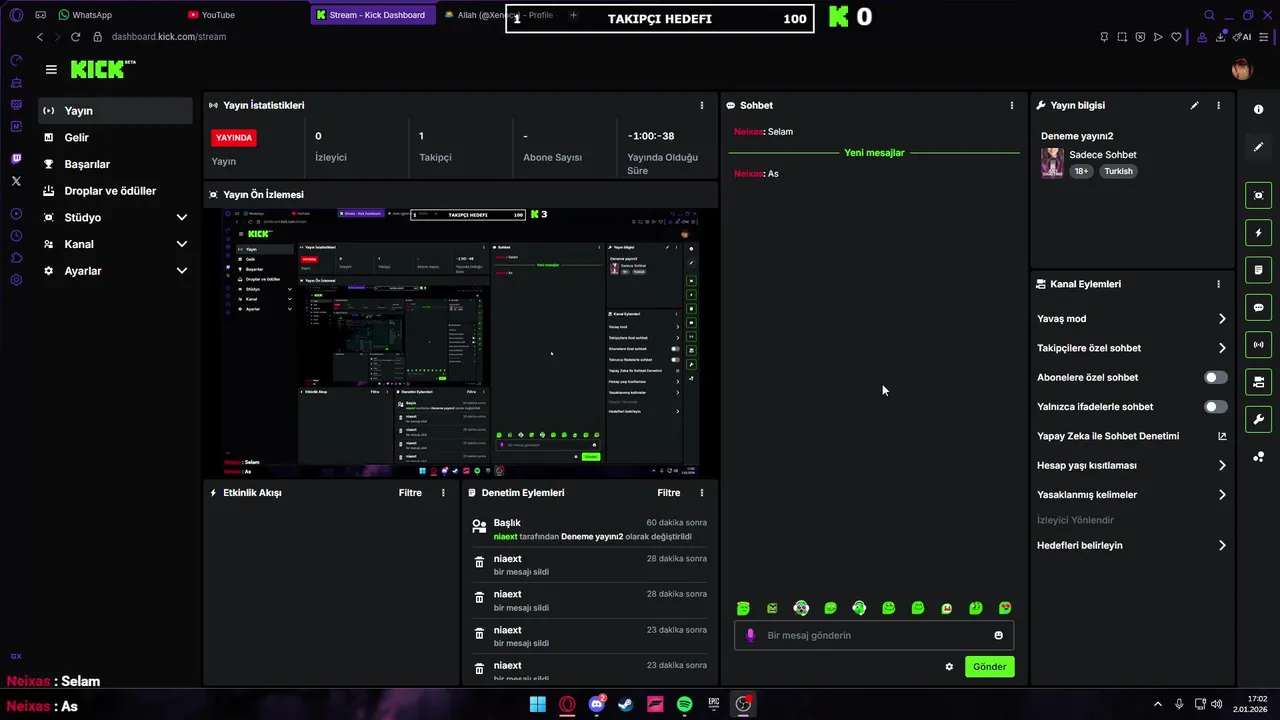
Task: Click the 18+ tag
Action: tap(1081, 171)
